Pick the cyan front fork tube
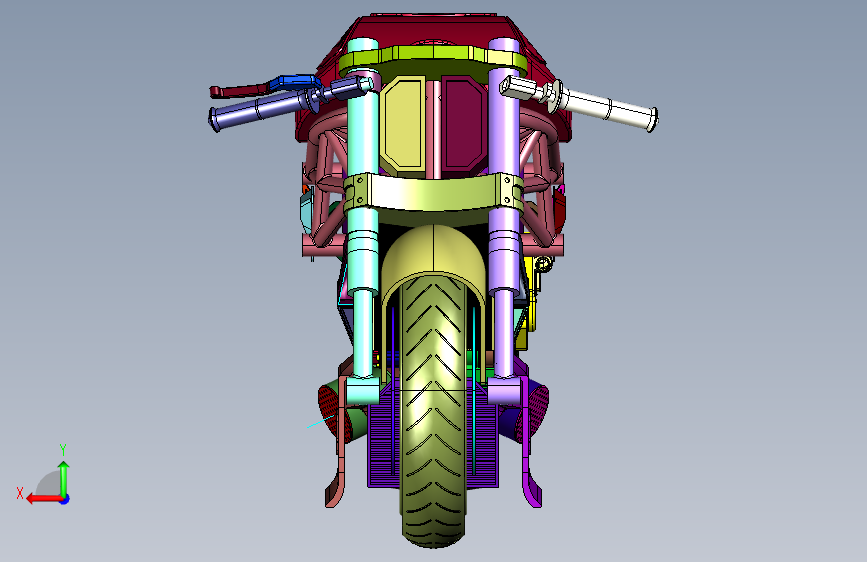Image resolution: width=867 pixels, height=562 pixels. 363,221
